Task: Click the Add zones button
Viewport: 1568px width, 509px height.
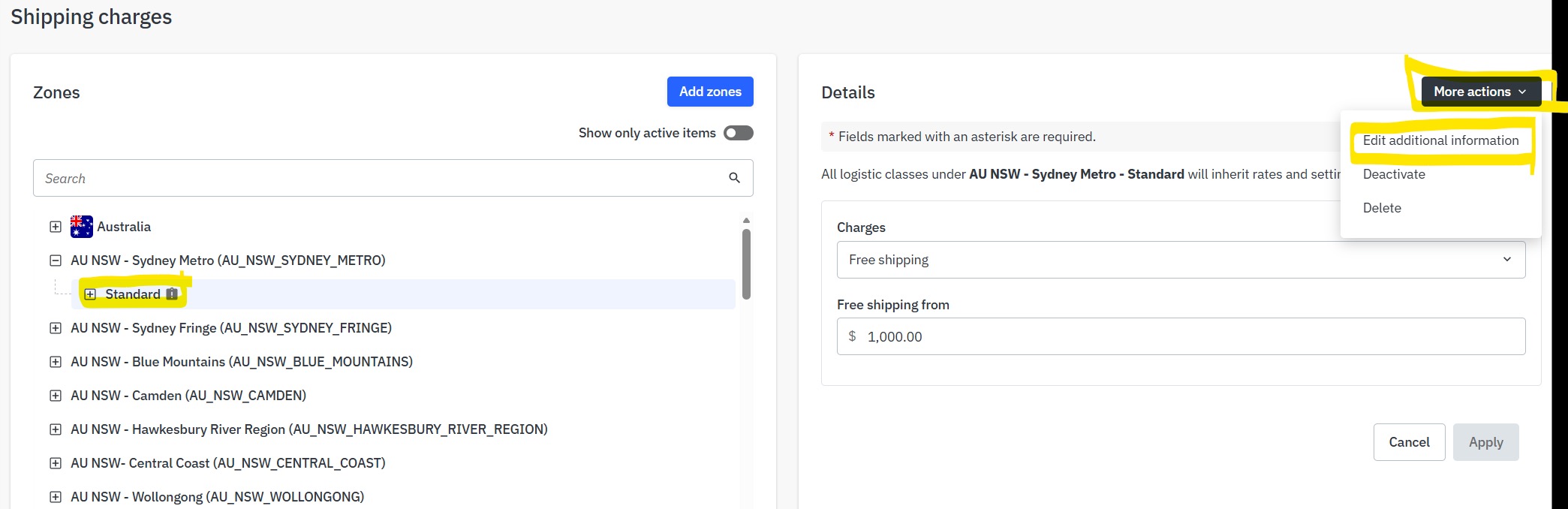Action: pos(710,92)
